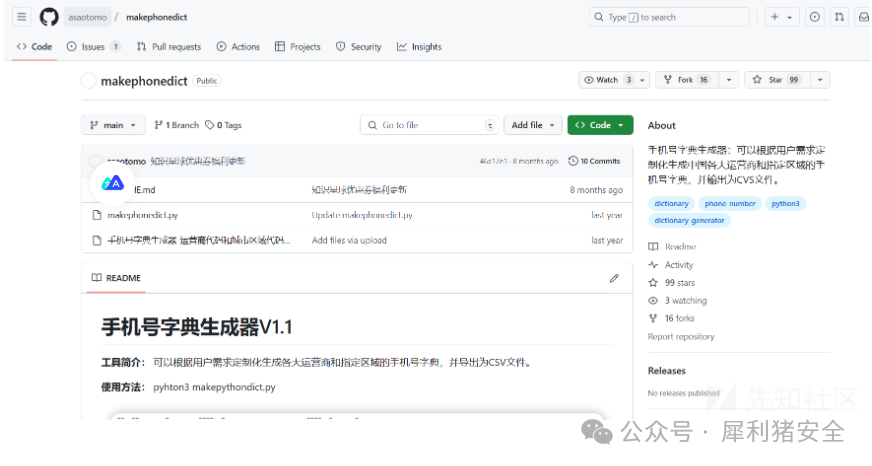872x466 pixels.
Task: Star the repository
Action: coord(777,80)
